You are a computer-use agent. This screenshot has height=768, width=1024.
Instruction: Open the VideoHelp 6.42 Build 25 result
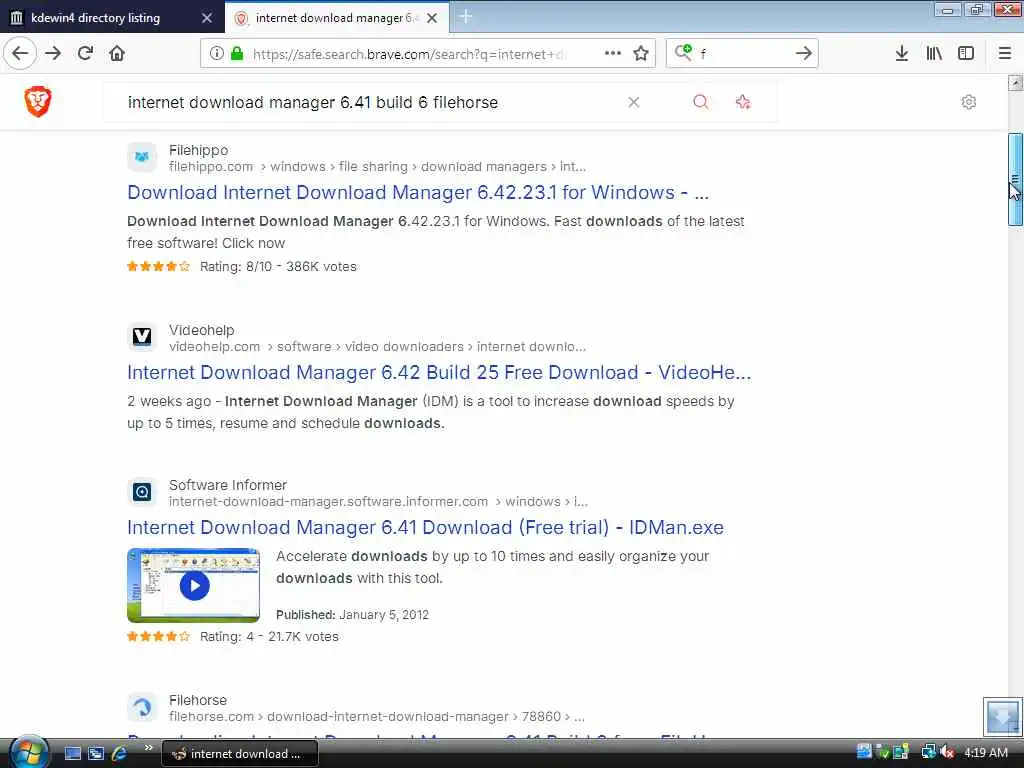[439, 372]
